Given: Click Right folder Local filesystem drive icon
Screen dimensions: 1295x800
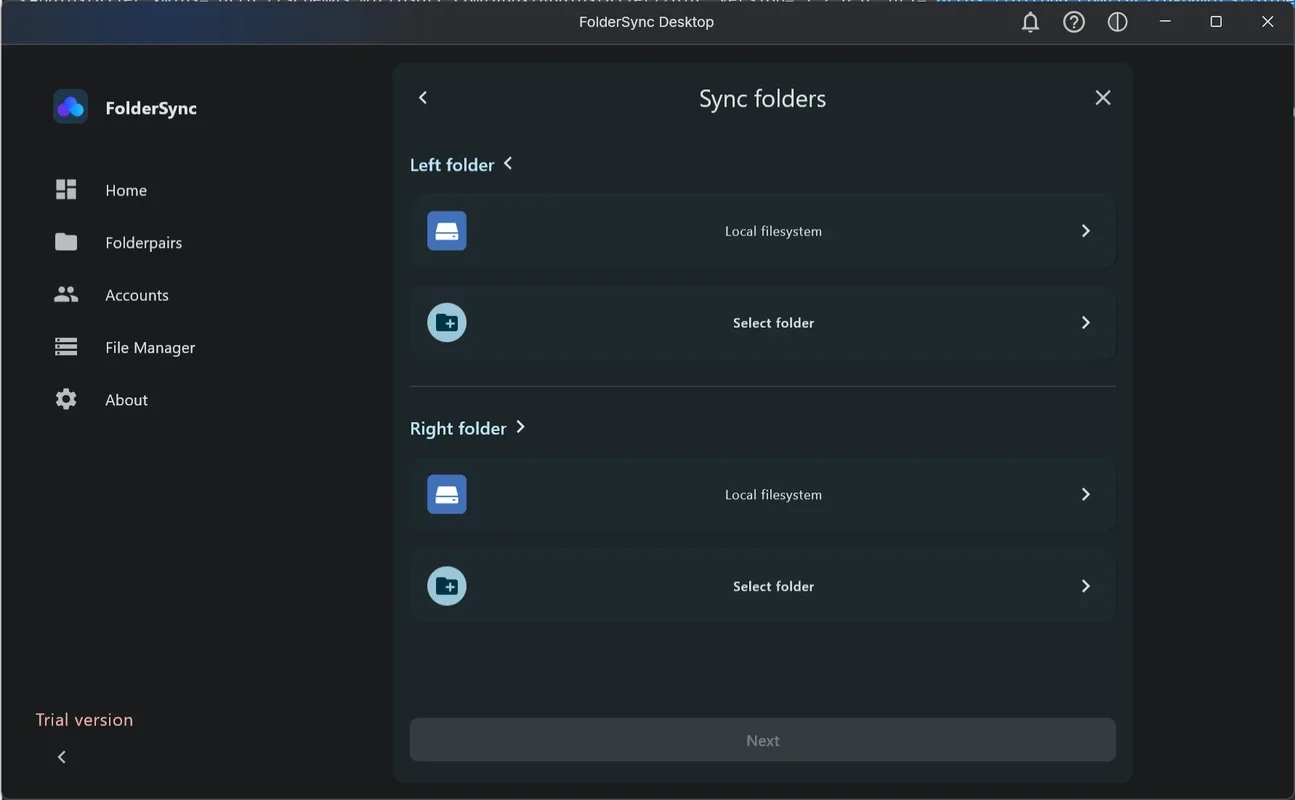Looking at the screenshot, I should click(x=447, y=495).
